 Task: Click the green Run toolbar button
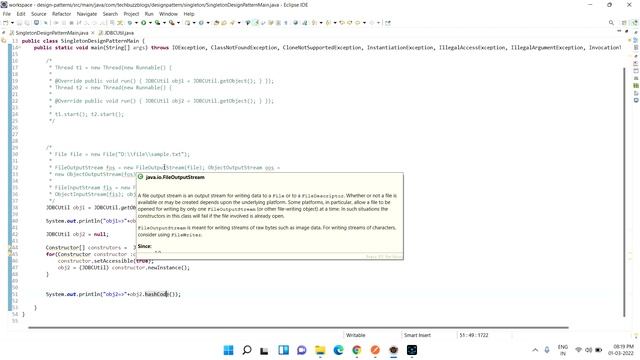pyautogui.click(x=144, y=23)
